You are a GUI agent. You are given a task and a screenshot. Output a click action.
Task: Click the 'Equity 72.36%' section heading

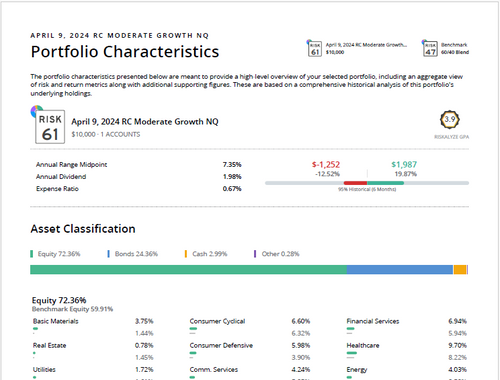[x=59, y=300]
